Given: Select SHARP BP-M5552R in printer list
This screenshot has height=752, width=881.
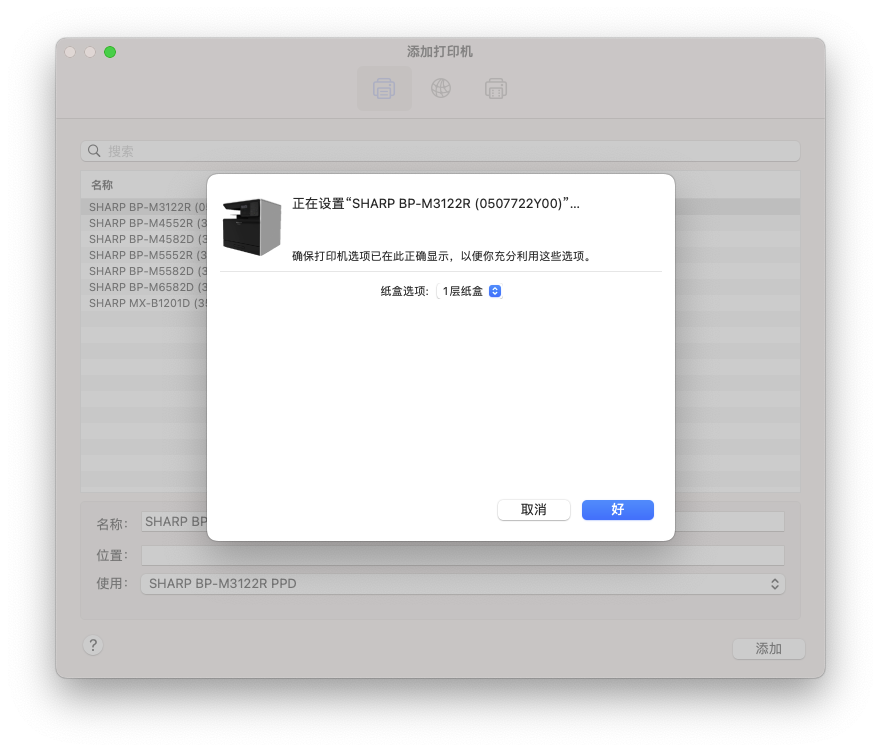Looking at the screenshot, I should click(440, 255).
